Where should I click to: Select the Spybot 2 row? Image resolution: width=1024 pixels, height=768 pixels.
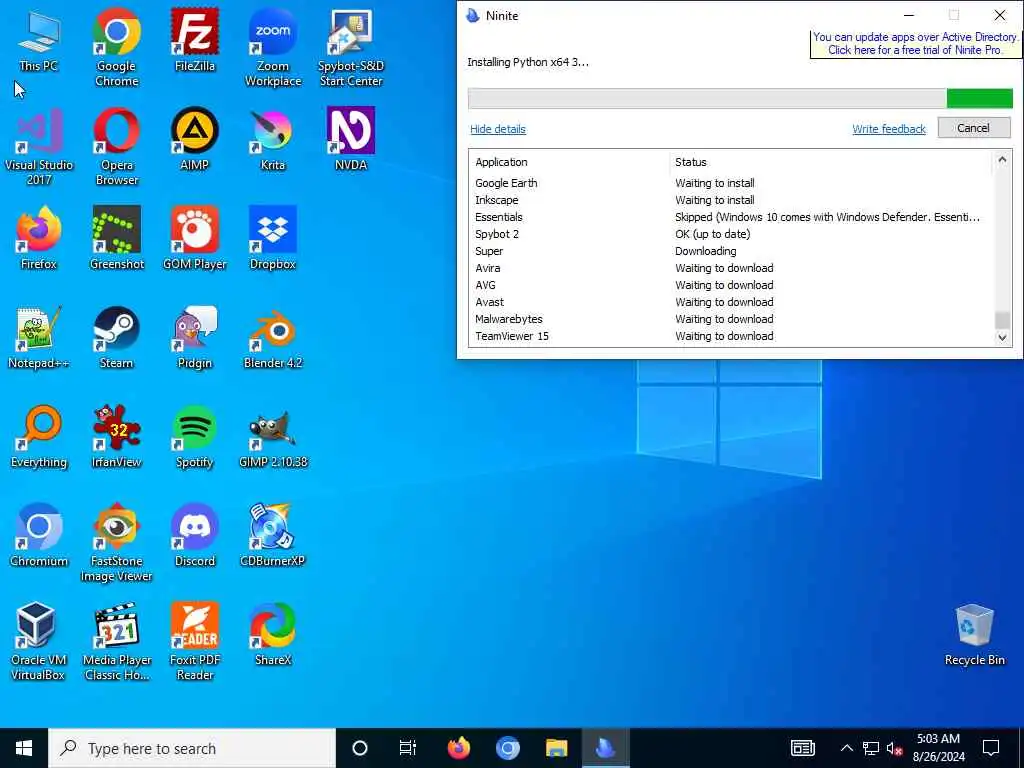click(x=731, y=234)
